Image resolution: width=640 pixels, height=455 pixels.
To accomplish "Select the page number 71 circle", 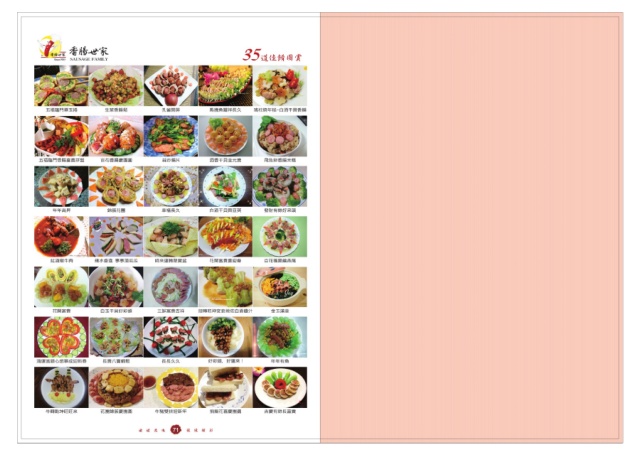I will pyautogui.click(x=176, y=430).
